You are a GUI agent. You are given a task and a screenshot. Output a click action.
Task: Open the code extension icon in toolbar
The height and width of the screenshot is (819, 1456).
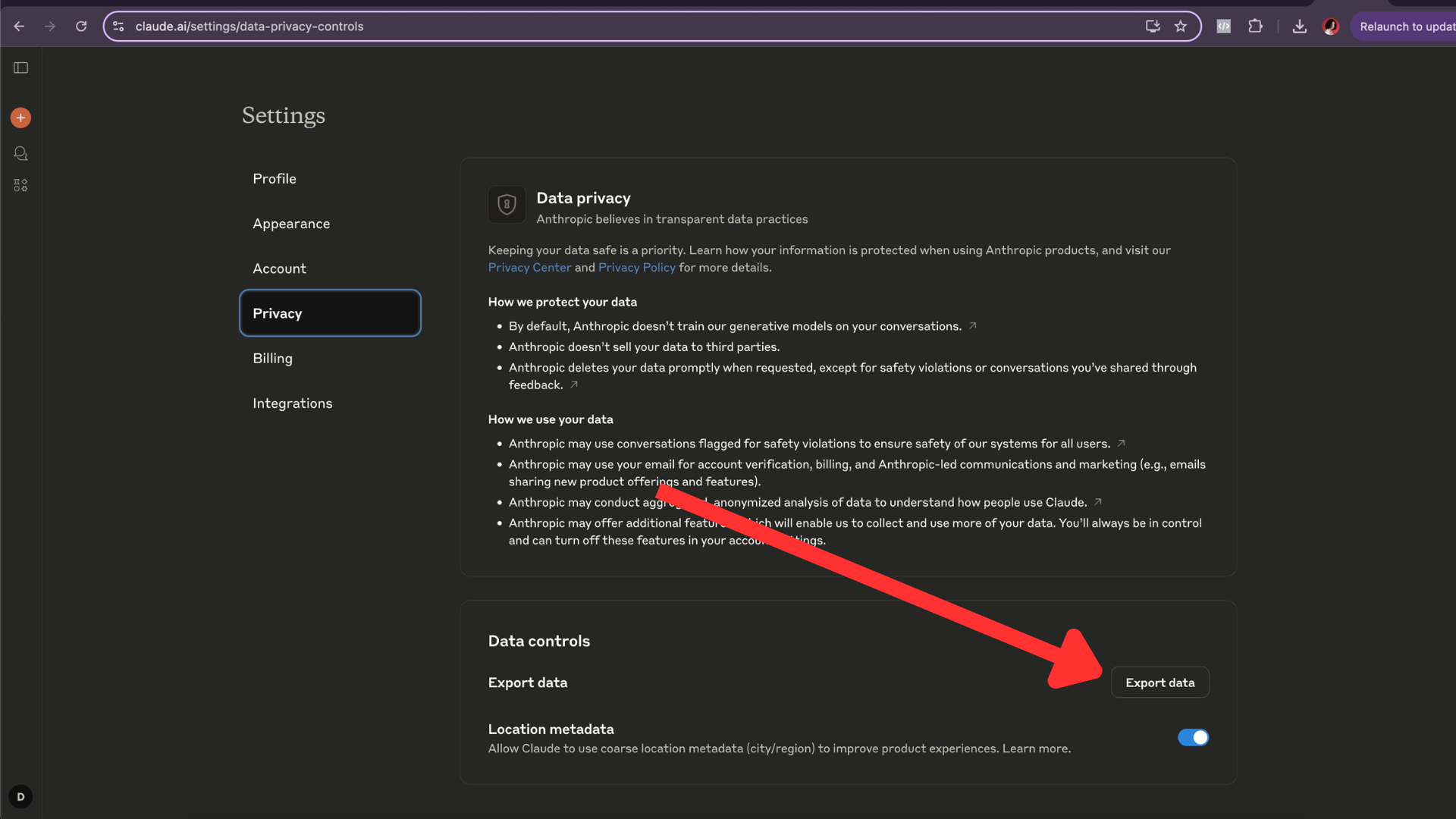pos(1224,27)
